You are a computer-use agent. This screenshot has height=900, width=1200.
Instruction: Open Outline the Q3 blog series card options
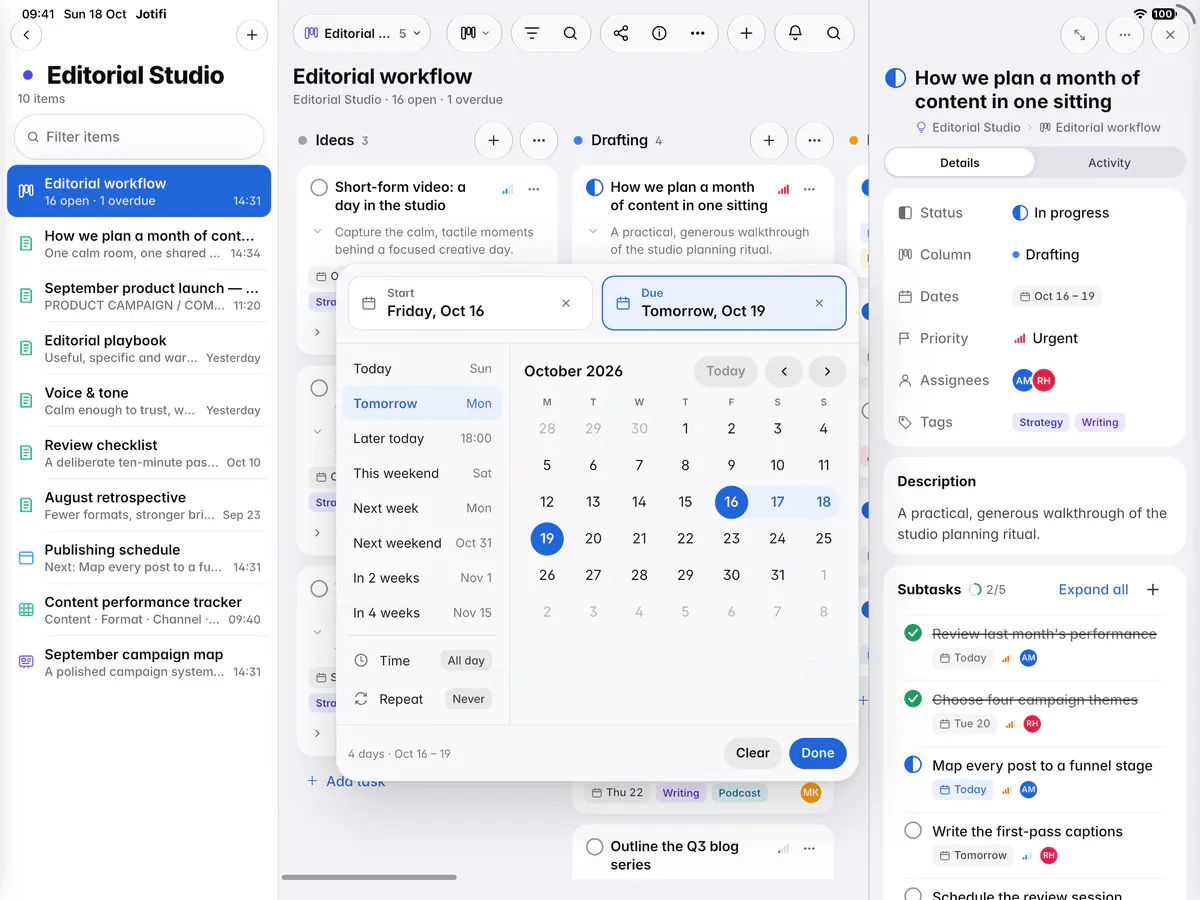pos(810,848)
